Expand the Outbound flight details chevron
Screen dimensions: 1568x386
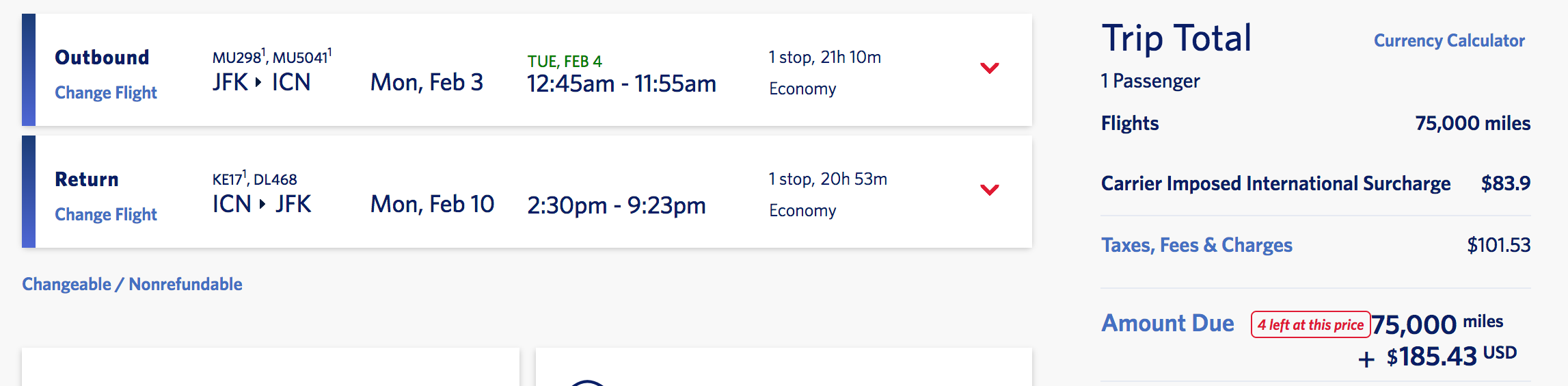coord(989,68)
